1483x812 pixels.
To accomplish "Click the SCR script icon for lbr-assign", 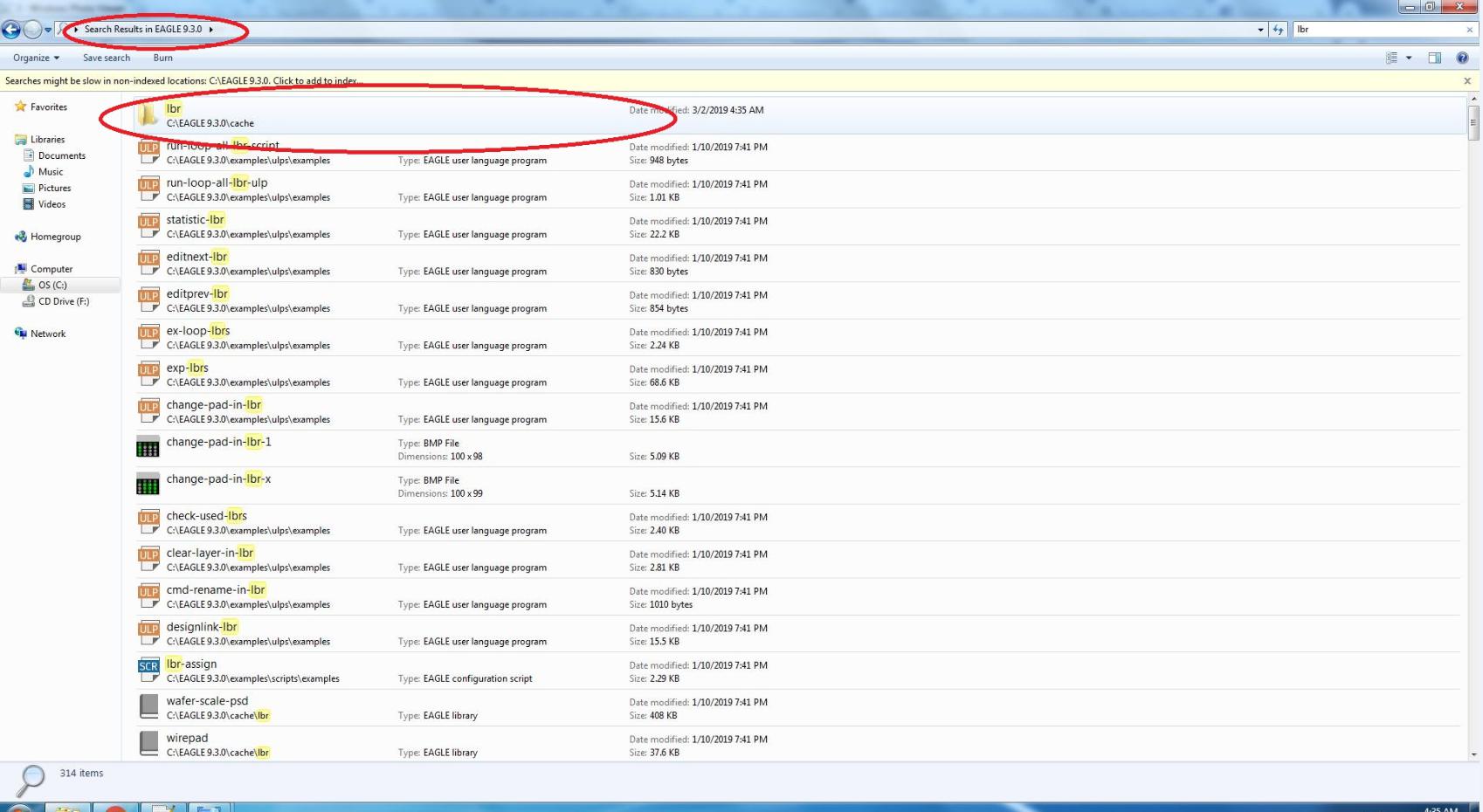I will tap(148, 670).
